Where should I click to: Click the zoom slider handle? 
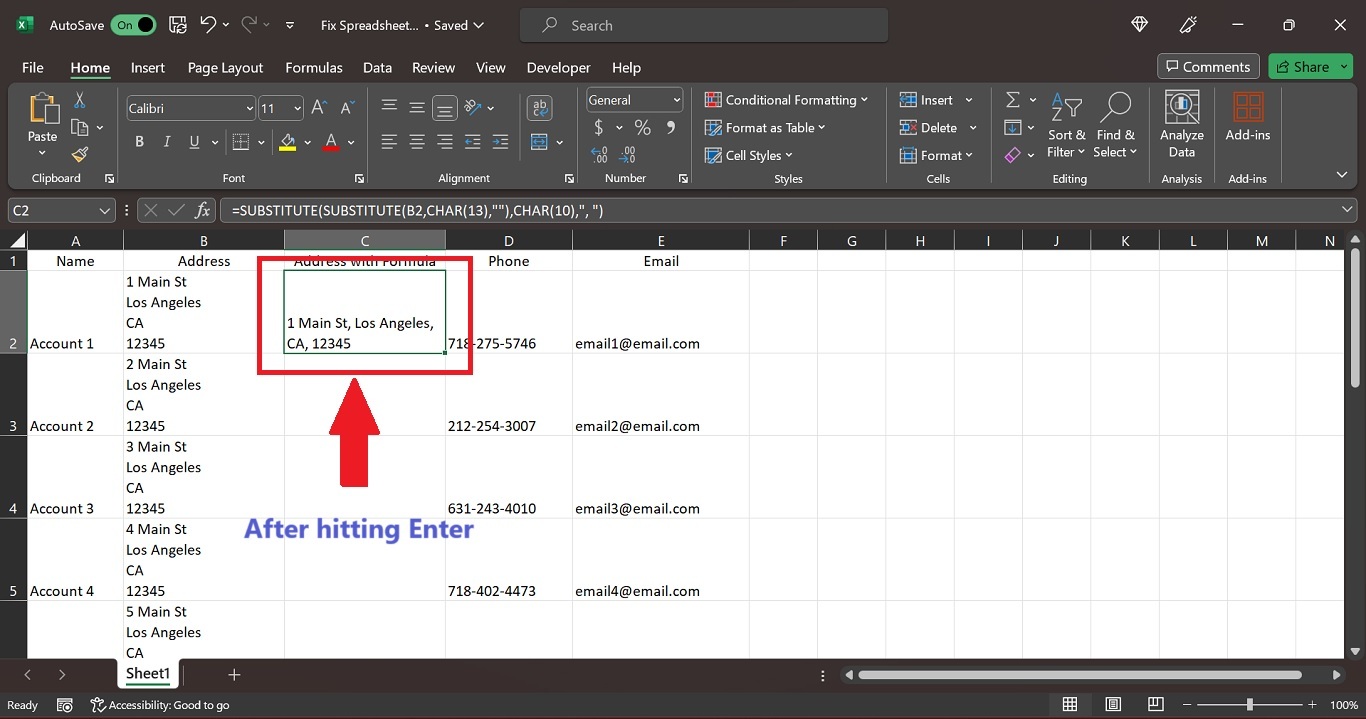(1249, 705)
